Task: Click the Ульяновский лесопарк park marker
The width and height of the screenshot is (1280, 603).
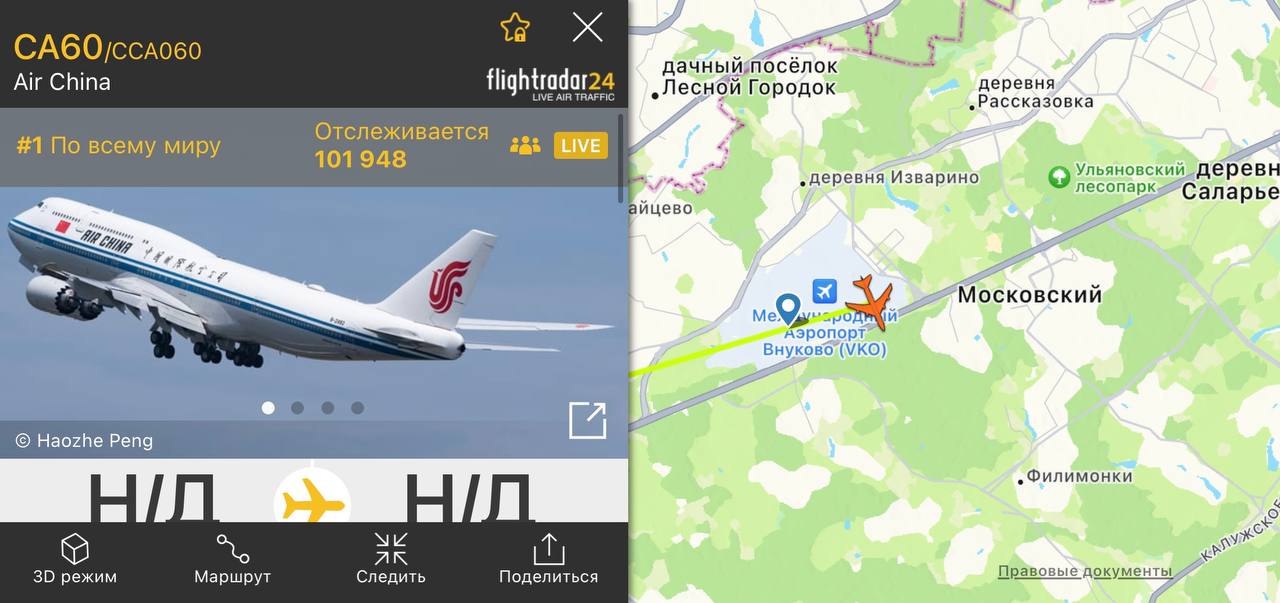Action: tap(1059, 177)
